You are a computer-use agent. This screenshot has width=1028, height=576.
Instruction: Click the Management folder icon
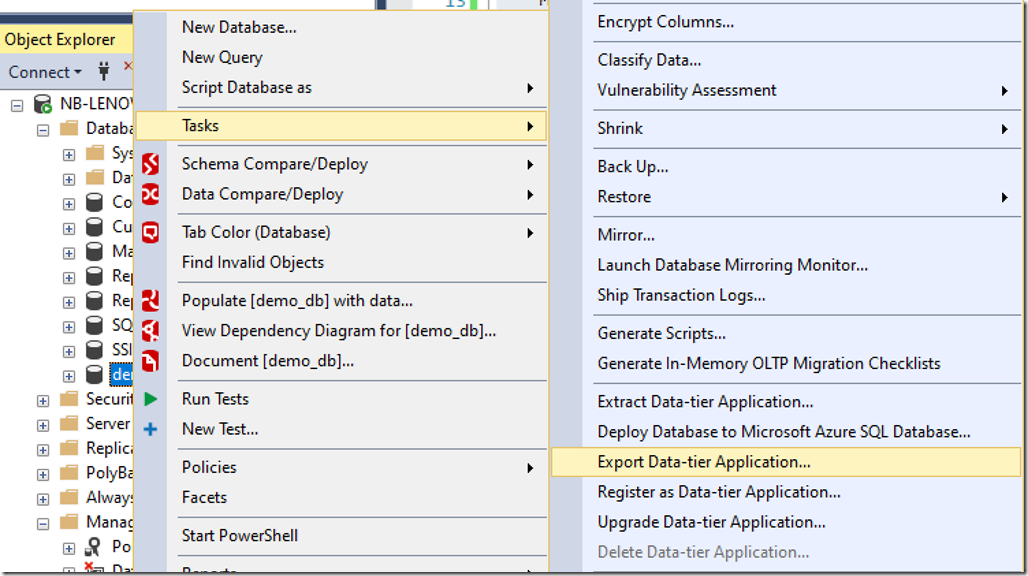(69, 522)
